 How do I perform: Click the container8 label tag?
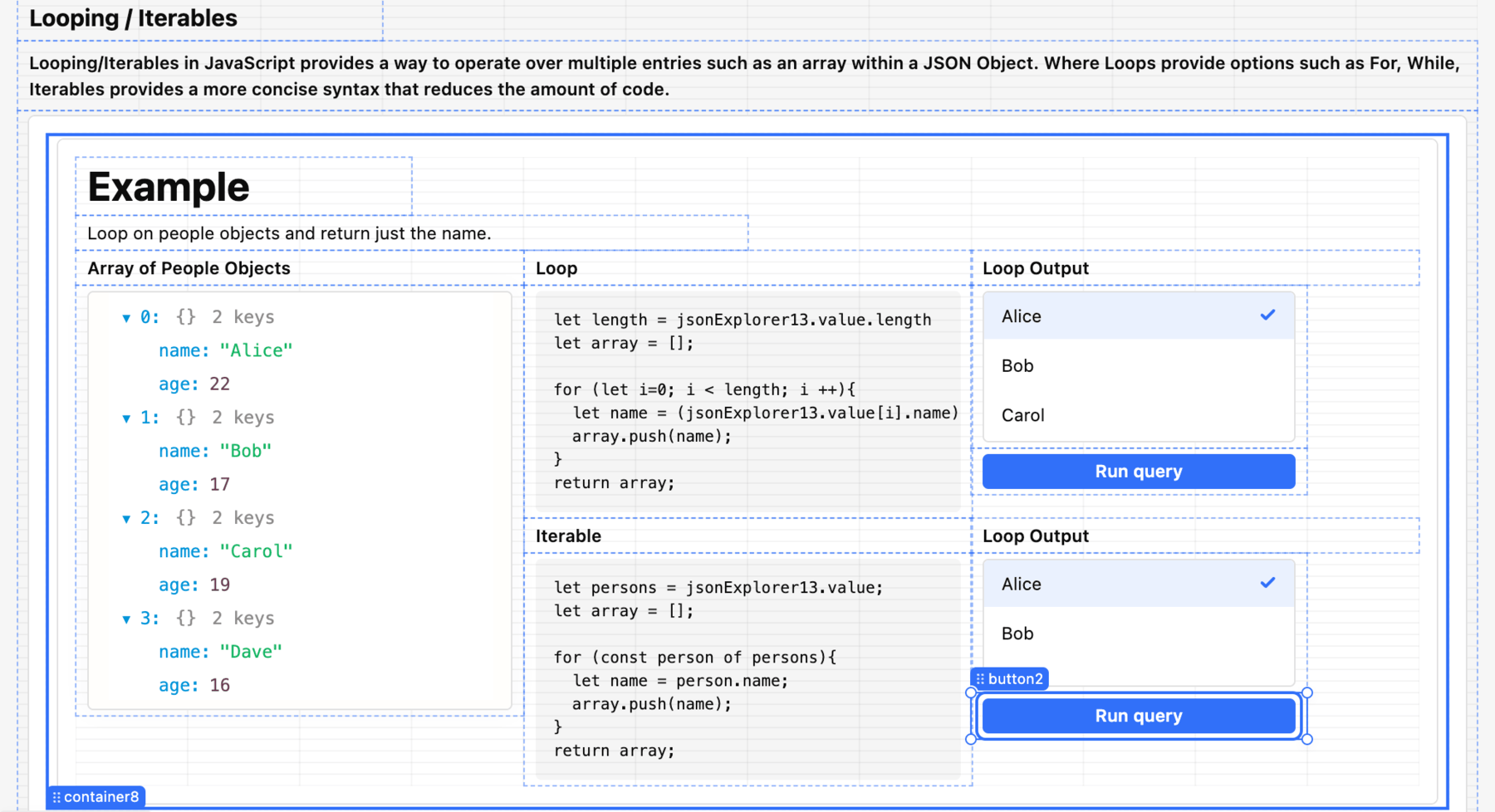point(96,797)
